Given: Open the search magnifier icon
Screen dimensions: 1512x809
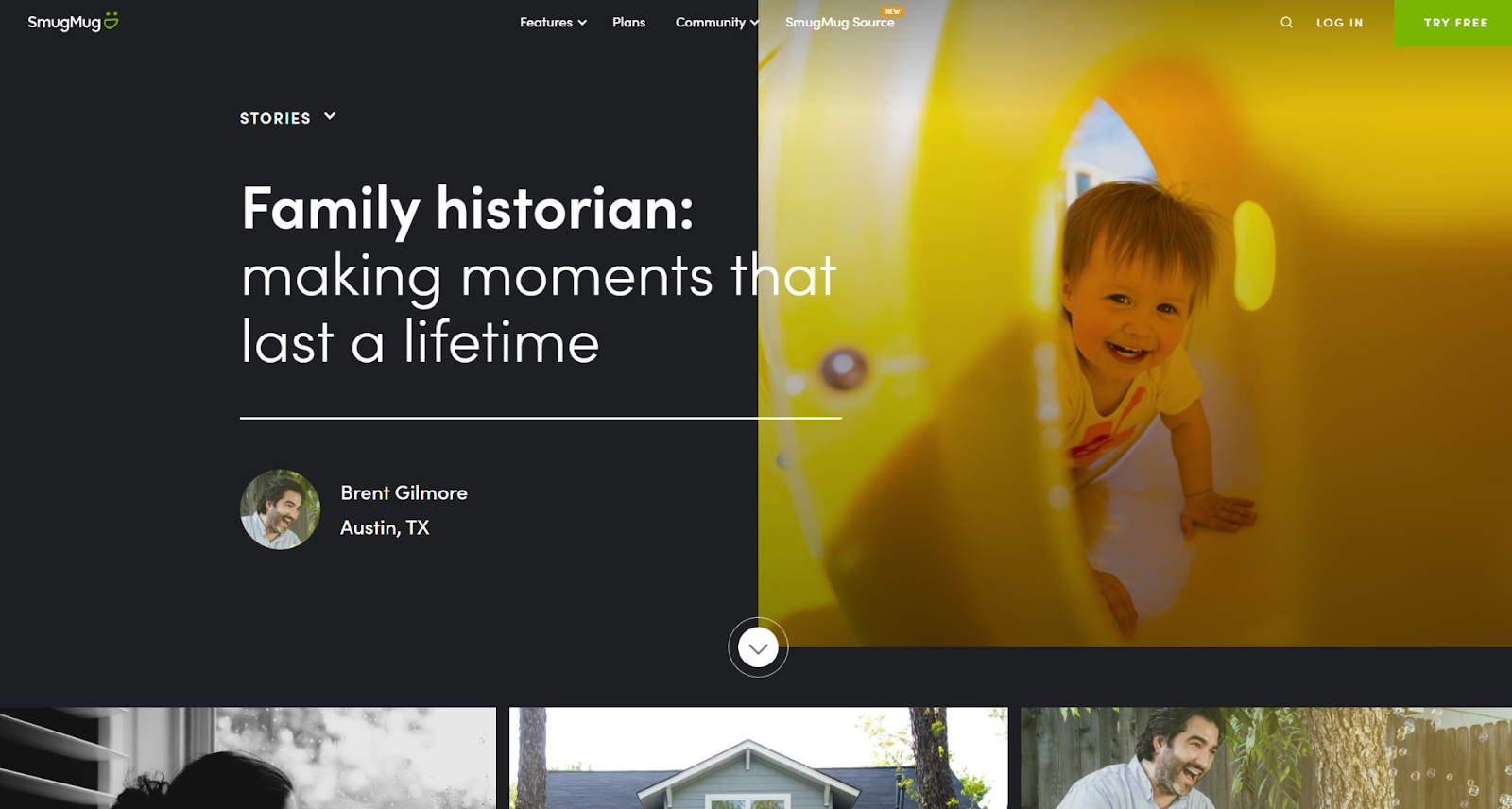Looking at the screenshot, I should (1286, 23).
